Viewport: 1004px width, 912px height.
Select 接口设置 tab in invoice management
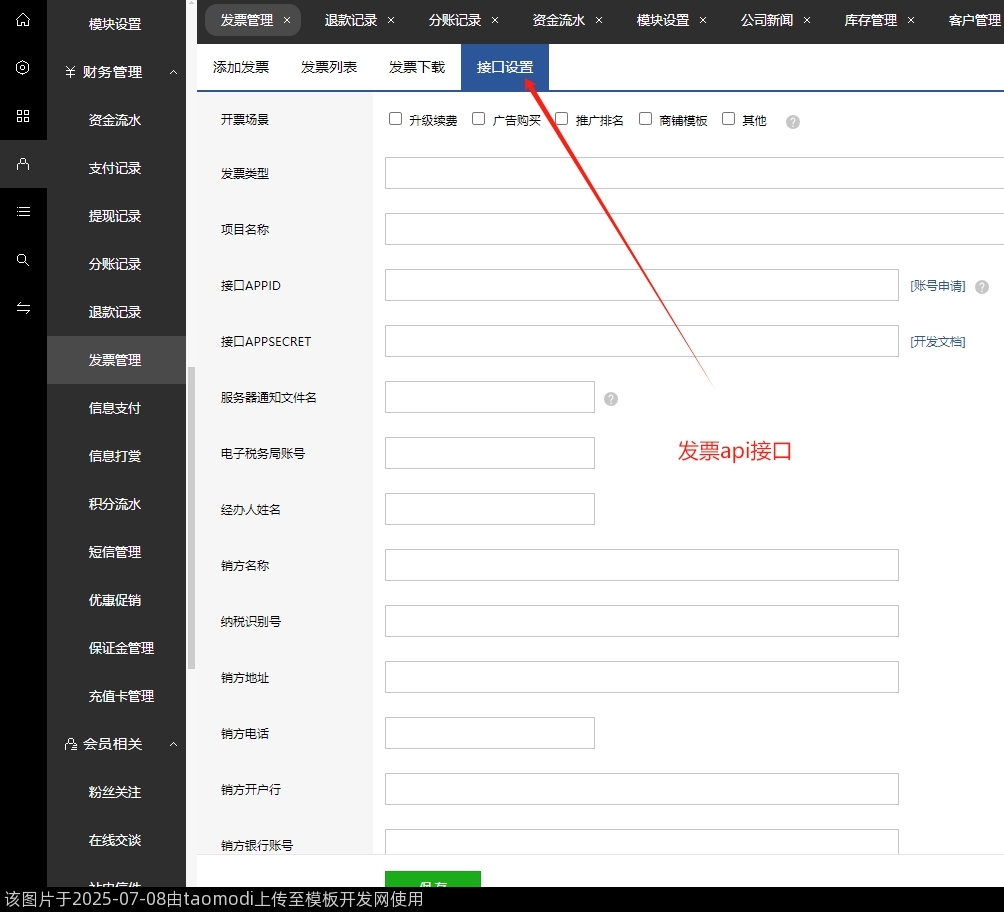point(504,67)
